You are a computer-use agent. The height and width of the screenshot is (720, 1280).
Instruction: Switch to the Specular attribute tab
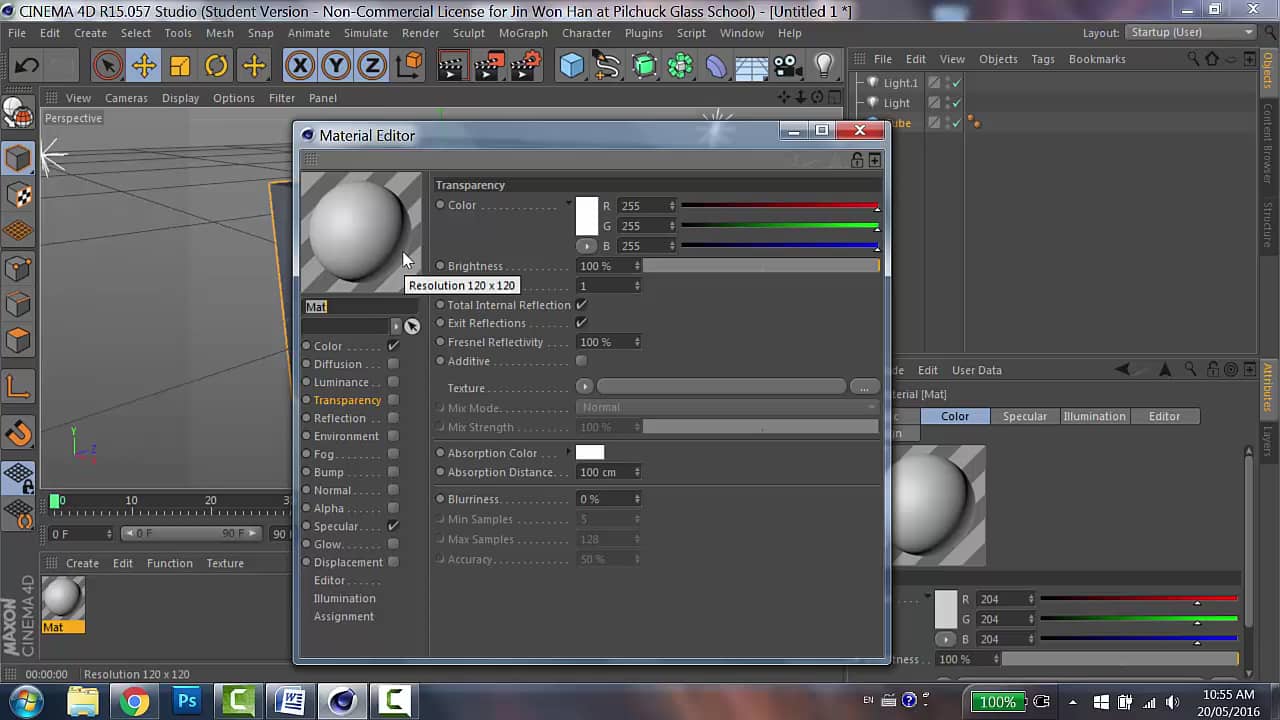pyautogui.click(x=1025, y=416)
